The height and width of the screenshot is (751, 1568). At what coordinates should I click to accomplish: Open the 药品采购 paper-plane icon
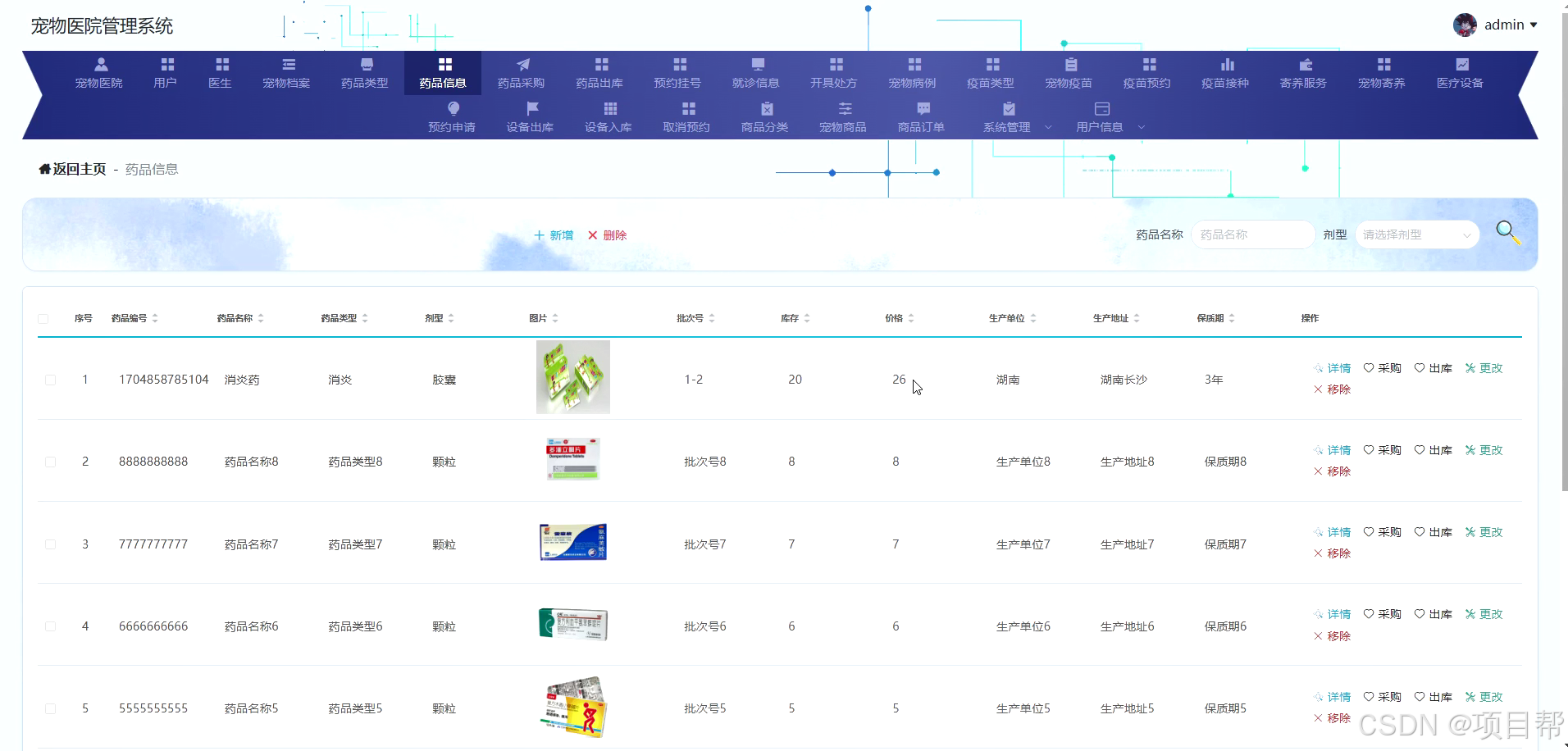point(522,64)
